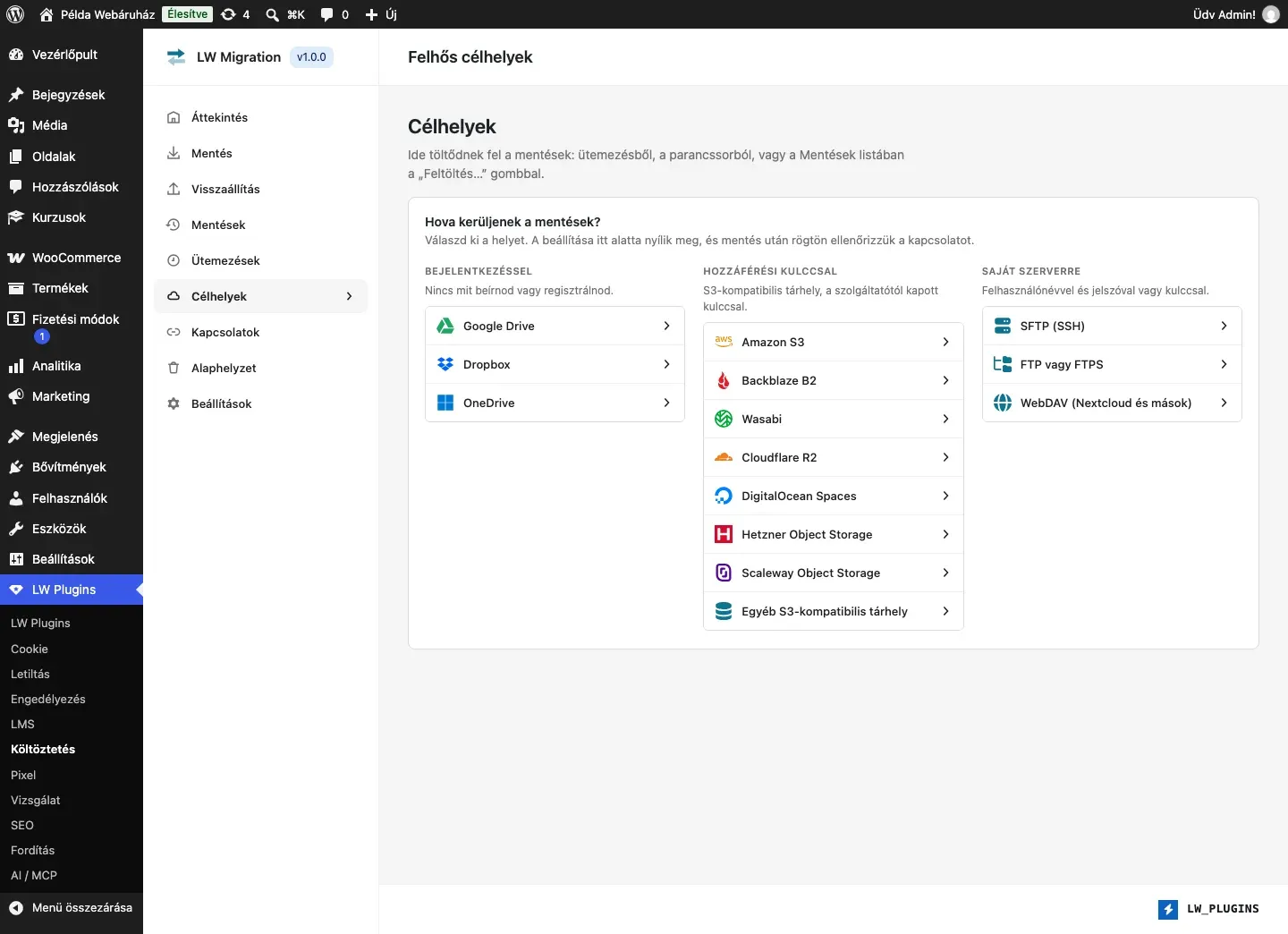Expand the Célhelyek sidebar chevron

click(349, 296)
